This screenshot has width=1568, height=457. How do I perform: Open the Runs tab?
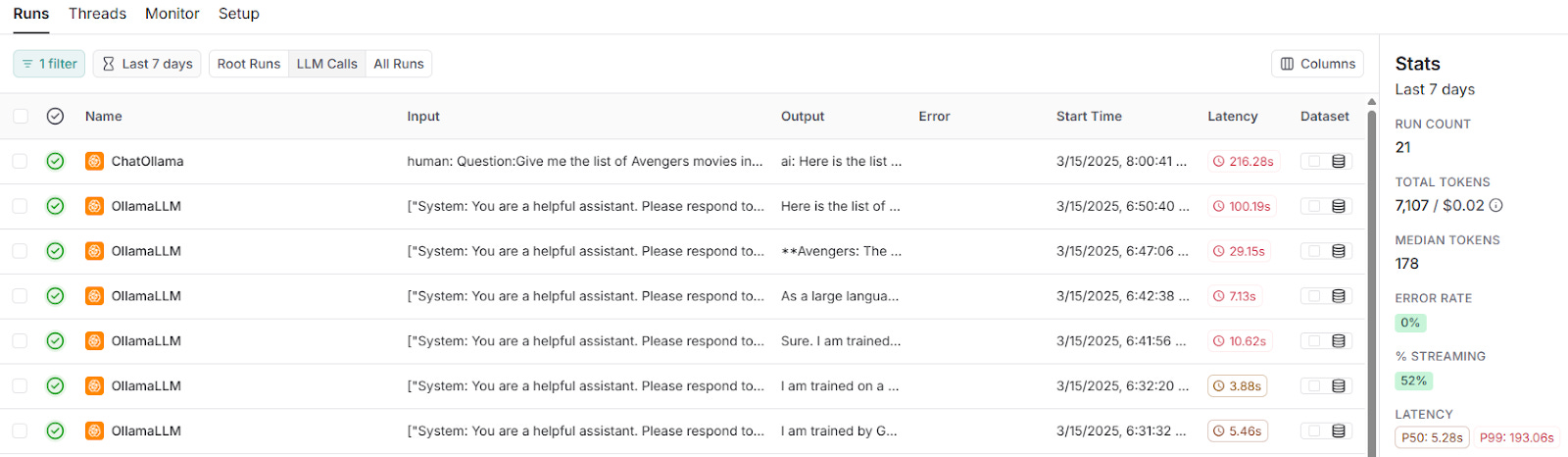pos(31,14)
